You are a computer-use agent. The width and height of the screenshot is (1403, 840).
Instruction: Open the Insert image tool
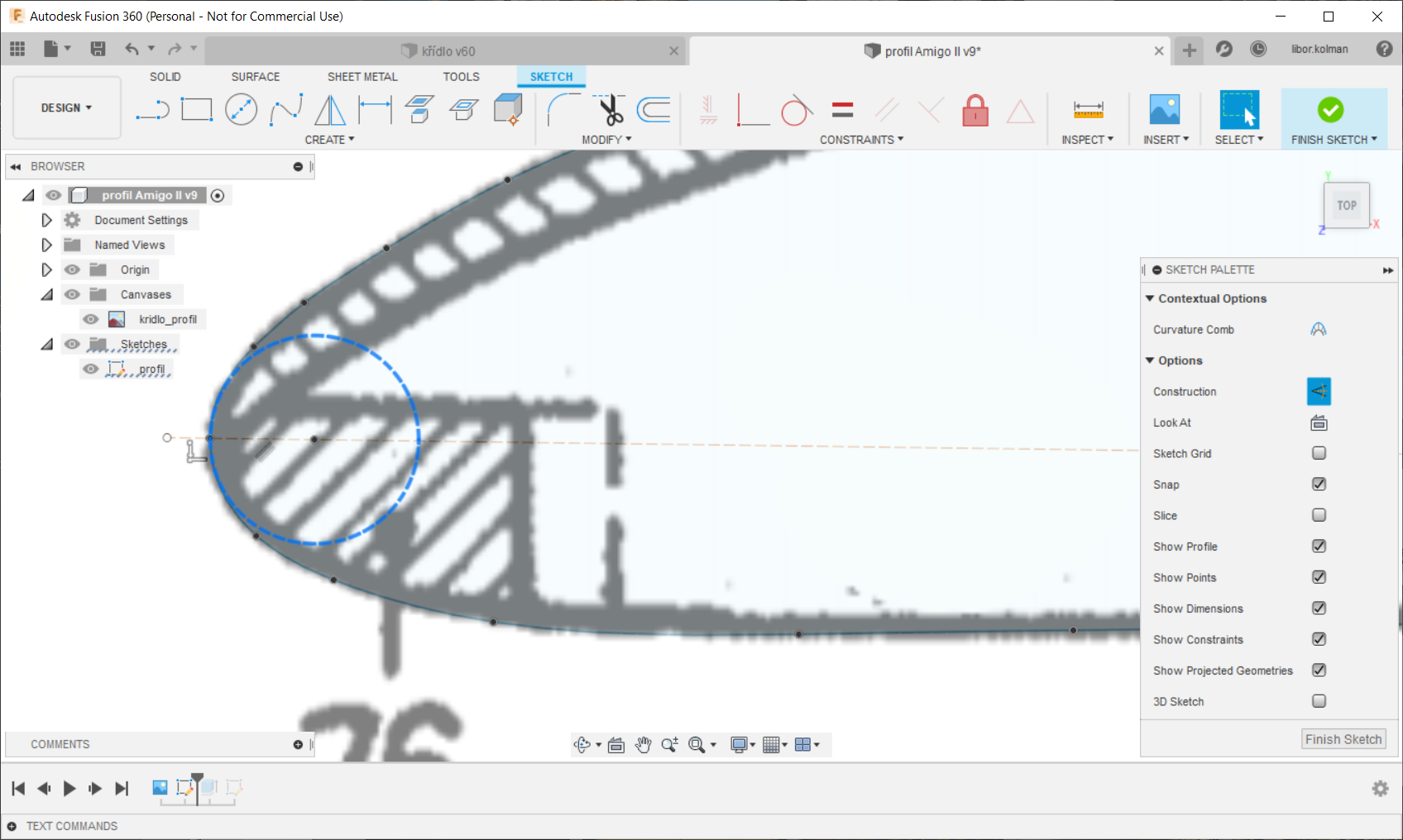coord(1164,110)
